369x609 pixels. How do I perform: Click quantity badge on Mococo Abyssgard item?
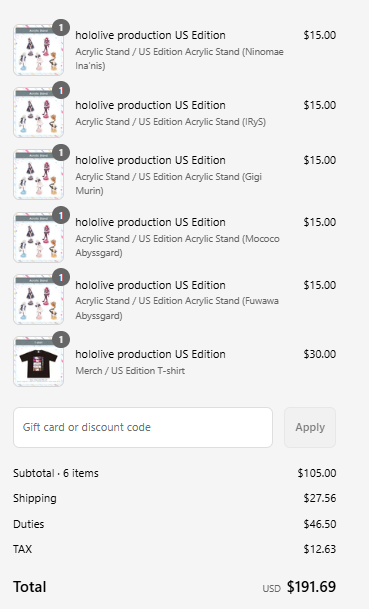pos(61,215)
